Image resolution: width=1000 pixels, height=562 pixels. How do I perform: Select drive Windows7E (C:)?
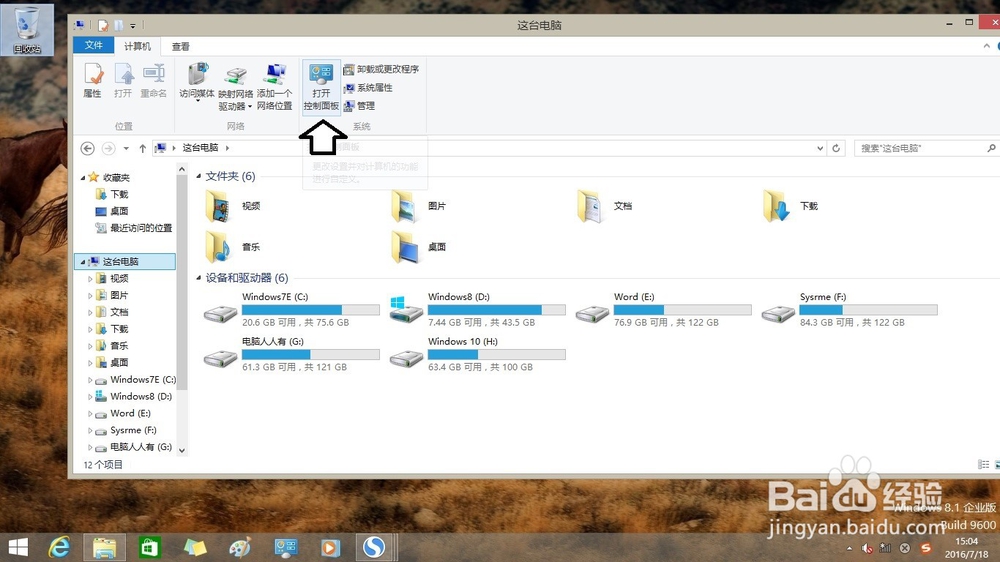(291, 309)
